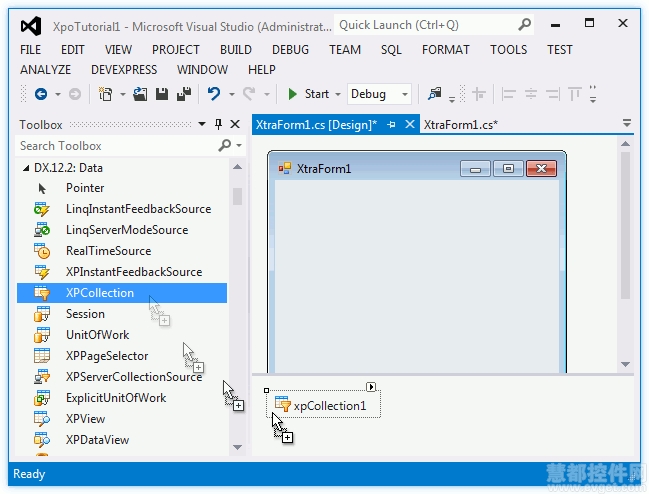
Task: Click the Save toolbar icon
Action: point(162,94)
